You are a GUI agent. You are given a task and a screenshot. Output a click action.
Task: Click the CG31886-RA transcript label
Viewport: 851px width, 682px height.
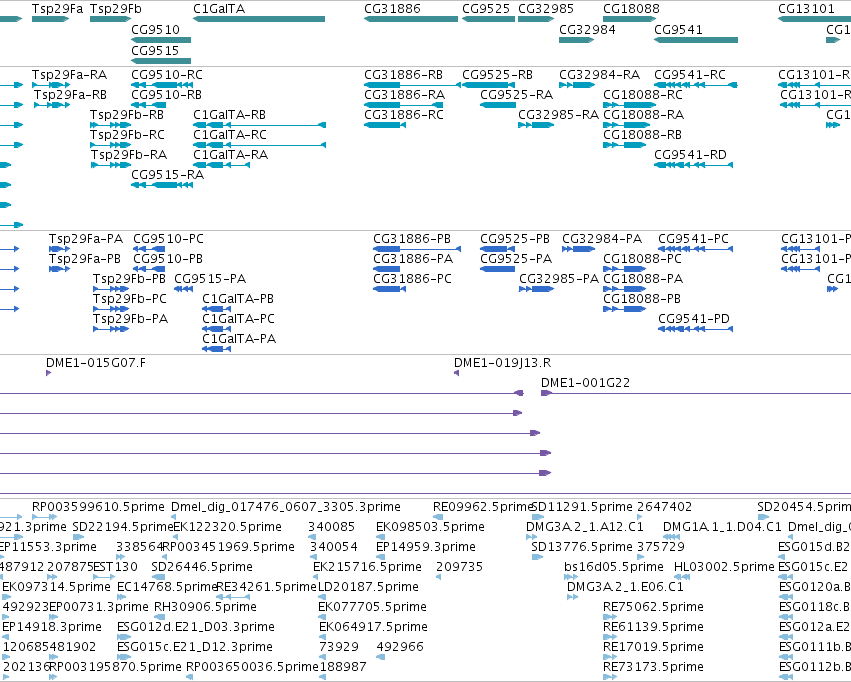pyautogui.click(x=405, y=95)
